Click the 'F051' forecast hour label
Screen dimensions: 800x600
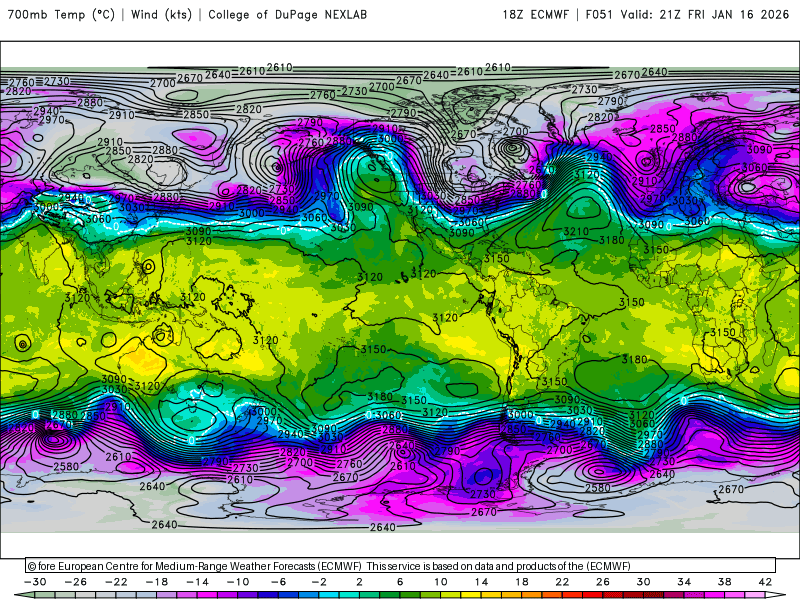[599, 14]
